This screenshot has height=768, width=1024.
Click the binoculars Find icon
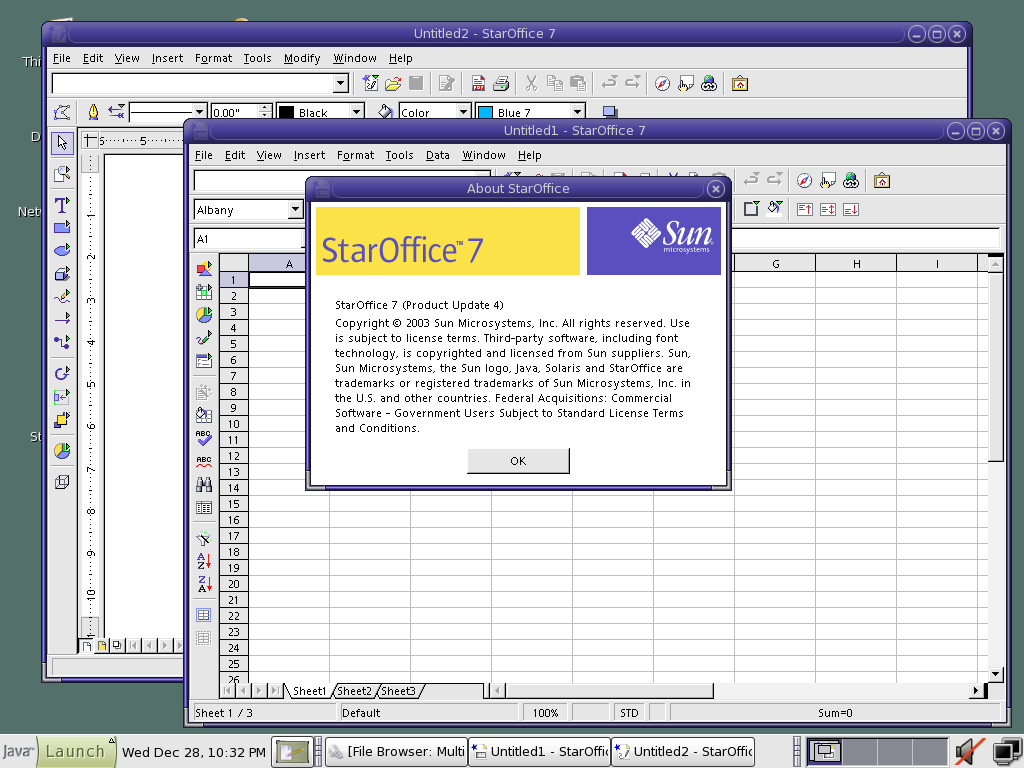click(204, 484)
